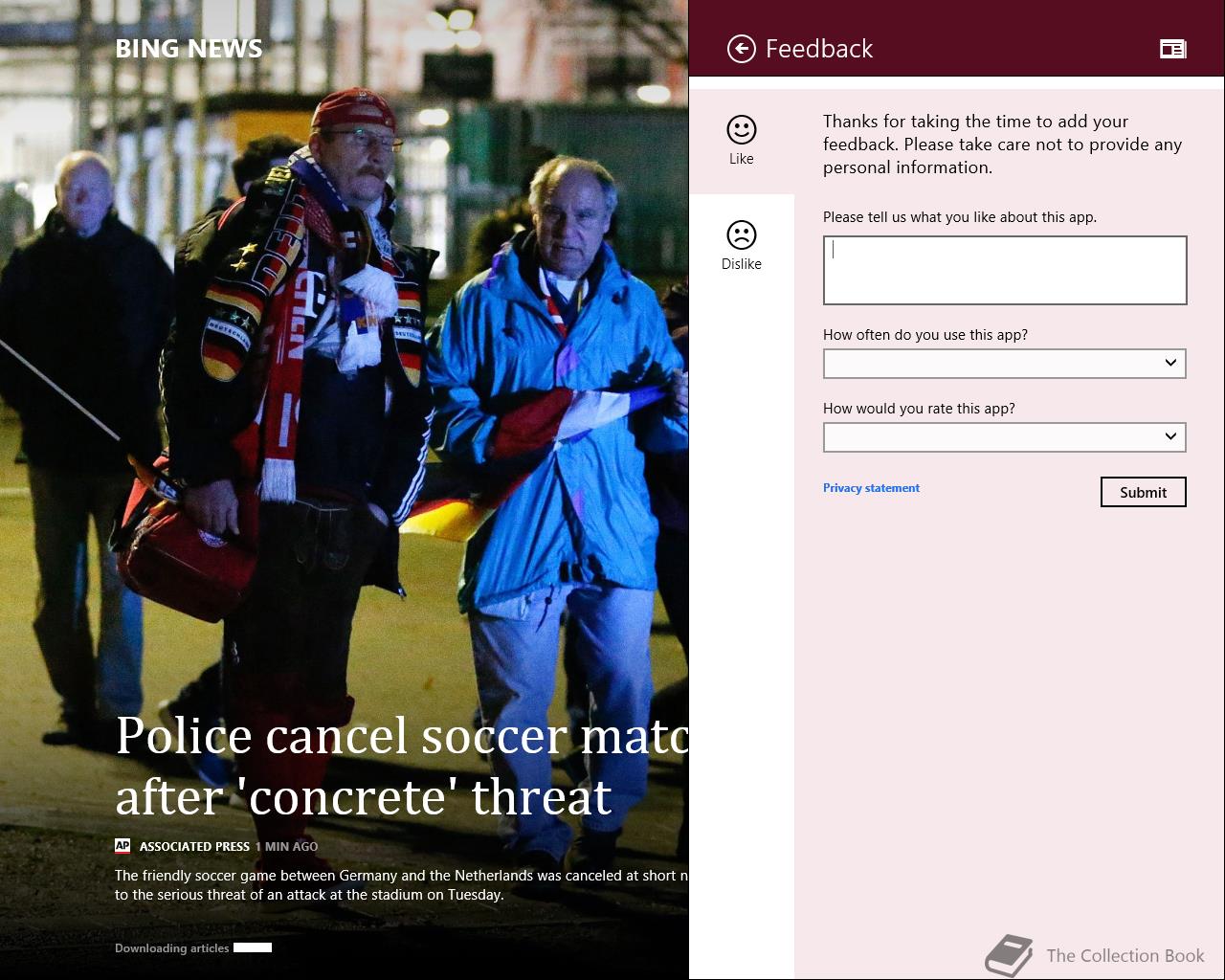Click the Feedback panel title text
Image resolution: width=1225 pixels, height=980 pixels.
pyautogui.click(x=819, y=49)
